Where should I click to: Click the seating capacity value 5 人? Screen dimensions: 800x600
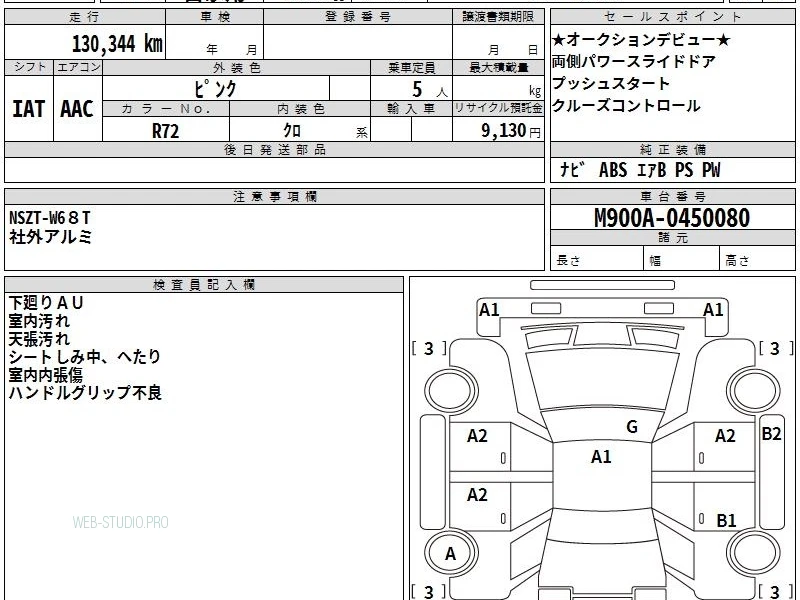pos(429,90)
